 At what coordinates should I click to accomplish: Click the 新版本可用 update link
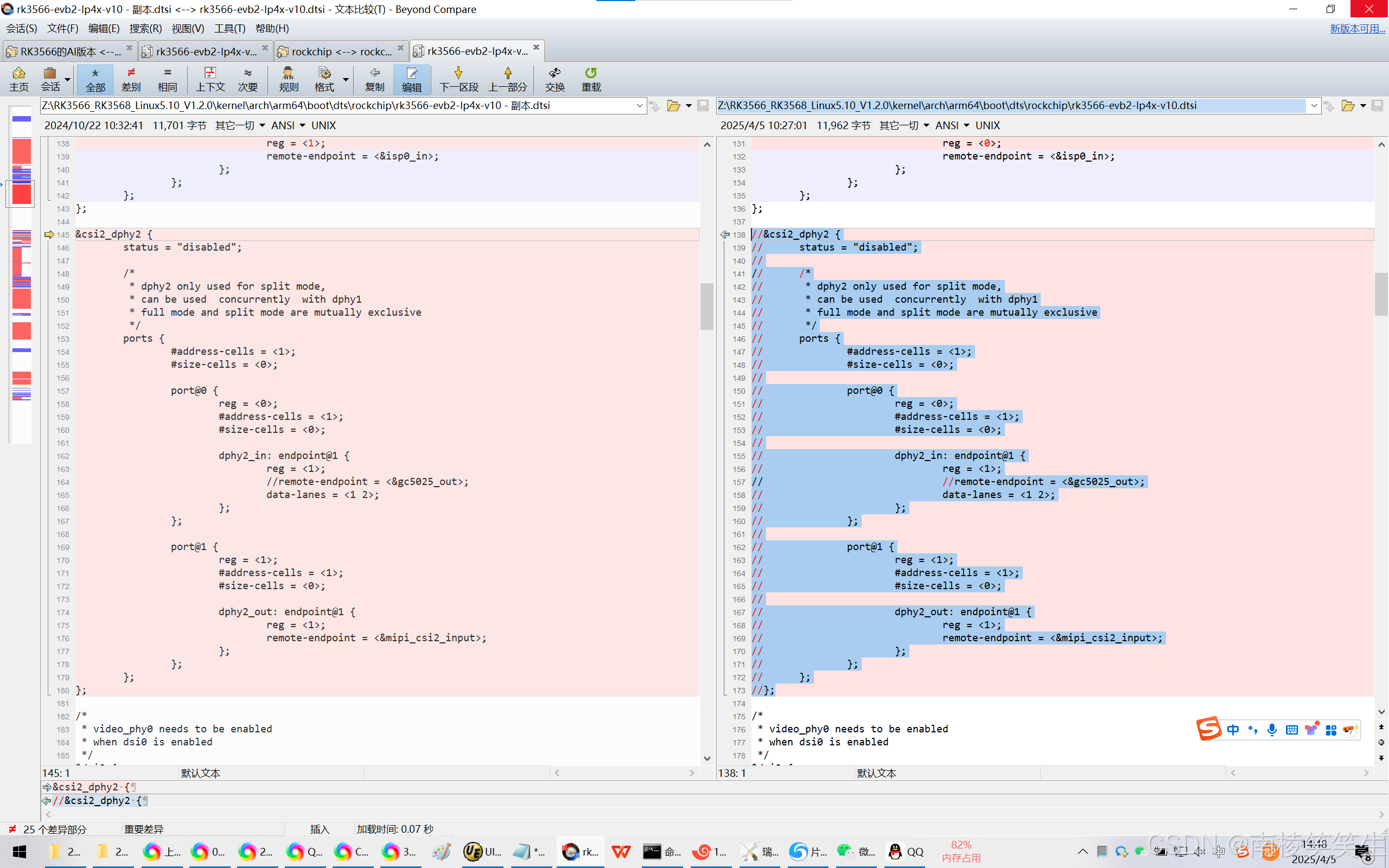(1357, 28)
